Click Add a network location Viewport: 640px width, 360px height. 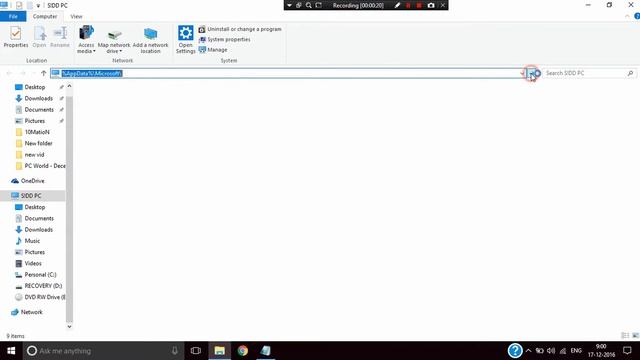(150, 41)
